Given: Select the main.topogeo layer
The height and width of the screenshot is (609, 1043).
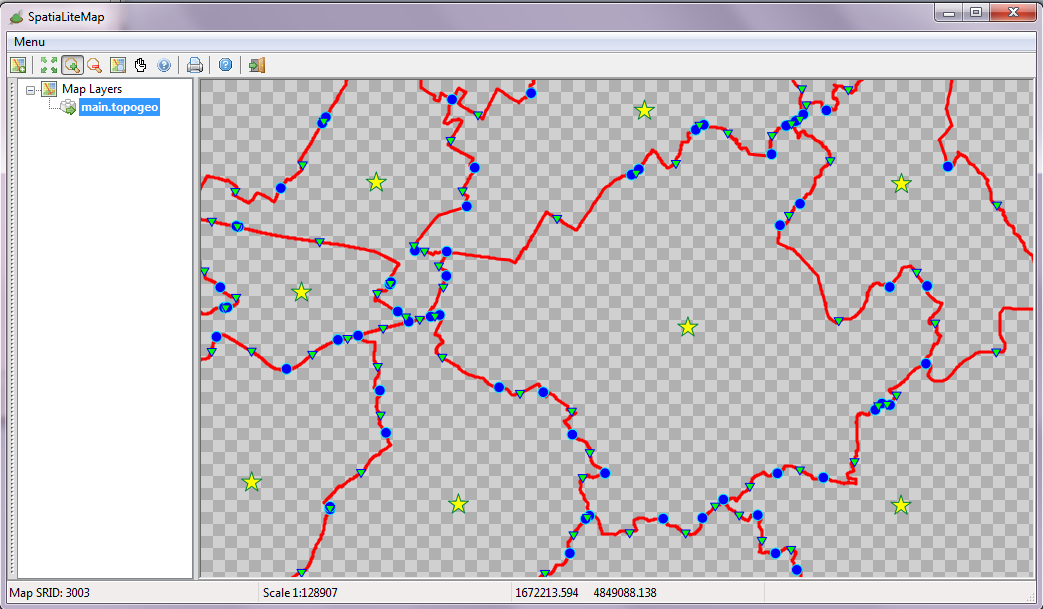Looking at the screenshot, I should tap(120, 107).
